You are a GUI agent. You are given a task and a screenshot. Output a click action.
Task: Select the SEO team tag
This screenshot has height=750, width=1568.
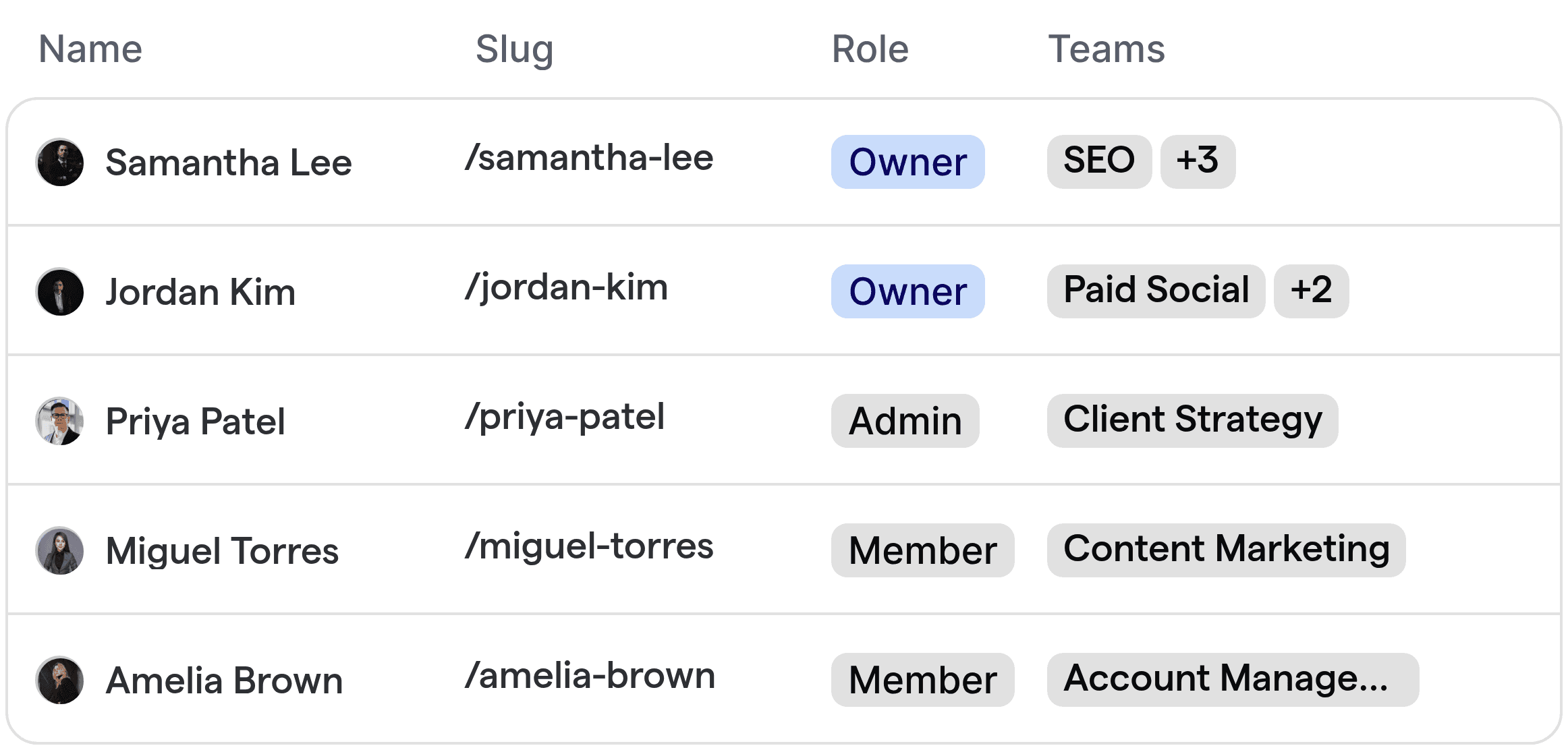coord(1098,161)
